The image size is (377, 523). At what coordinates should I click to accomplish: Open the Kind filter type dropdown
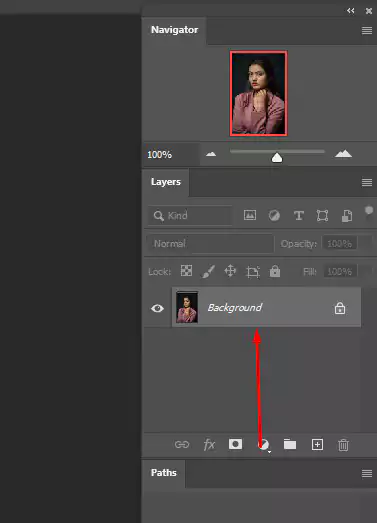190,215
